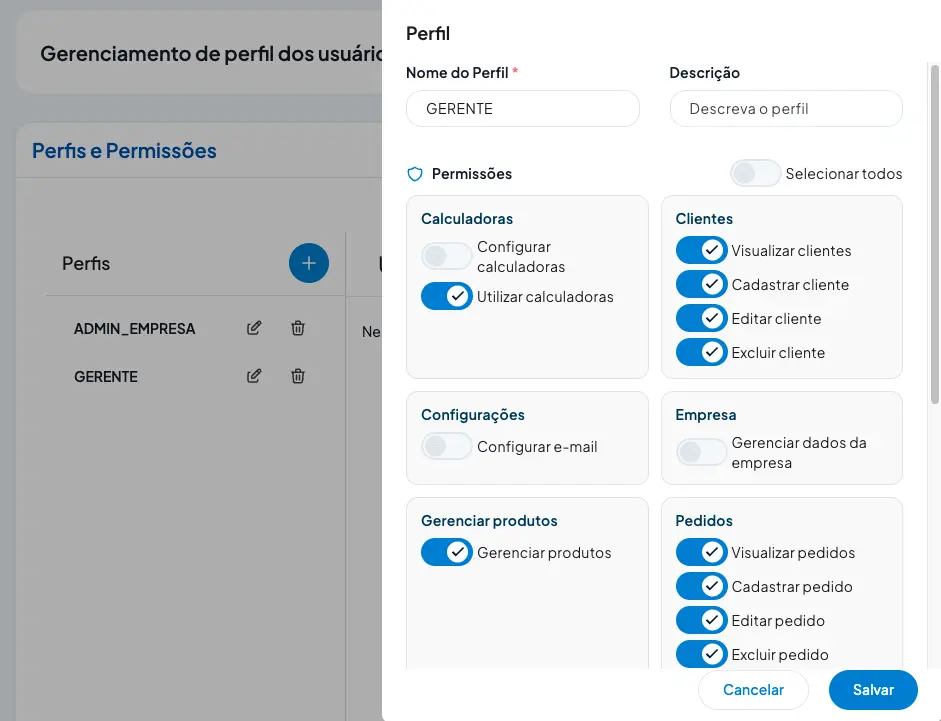Turn off the Visualizar clientes permission
This screenshot has width=941, height=721.
click(701, 250)
